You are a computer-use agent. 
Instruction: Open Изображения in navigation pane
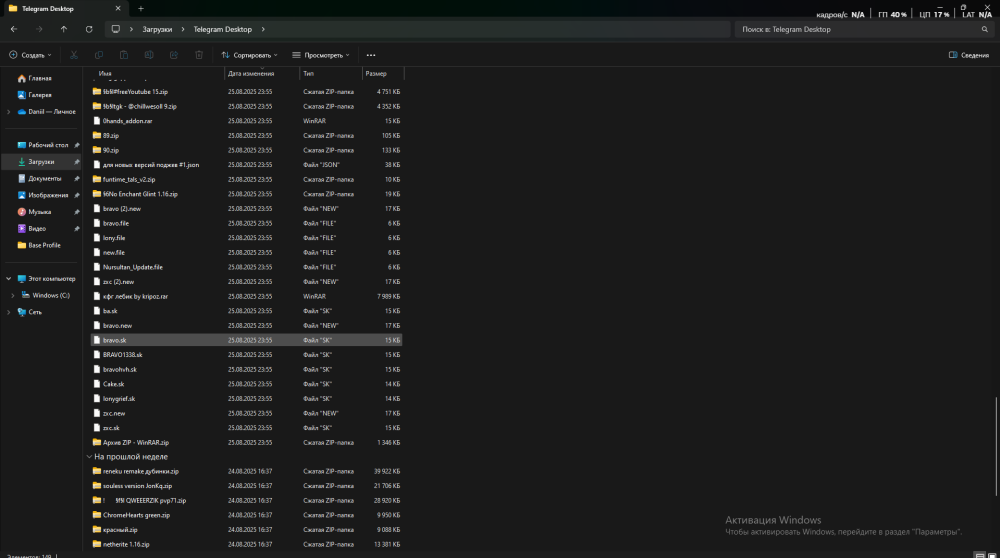(x=48, y=195)
